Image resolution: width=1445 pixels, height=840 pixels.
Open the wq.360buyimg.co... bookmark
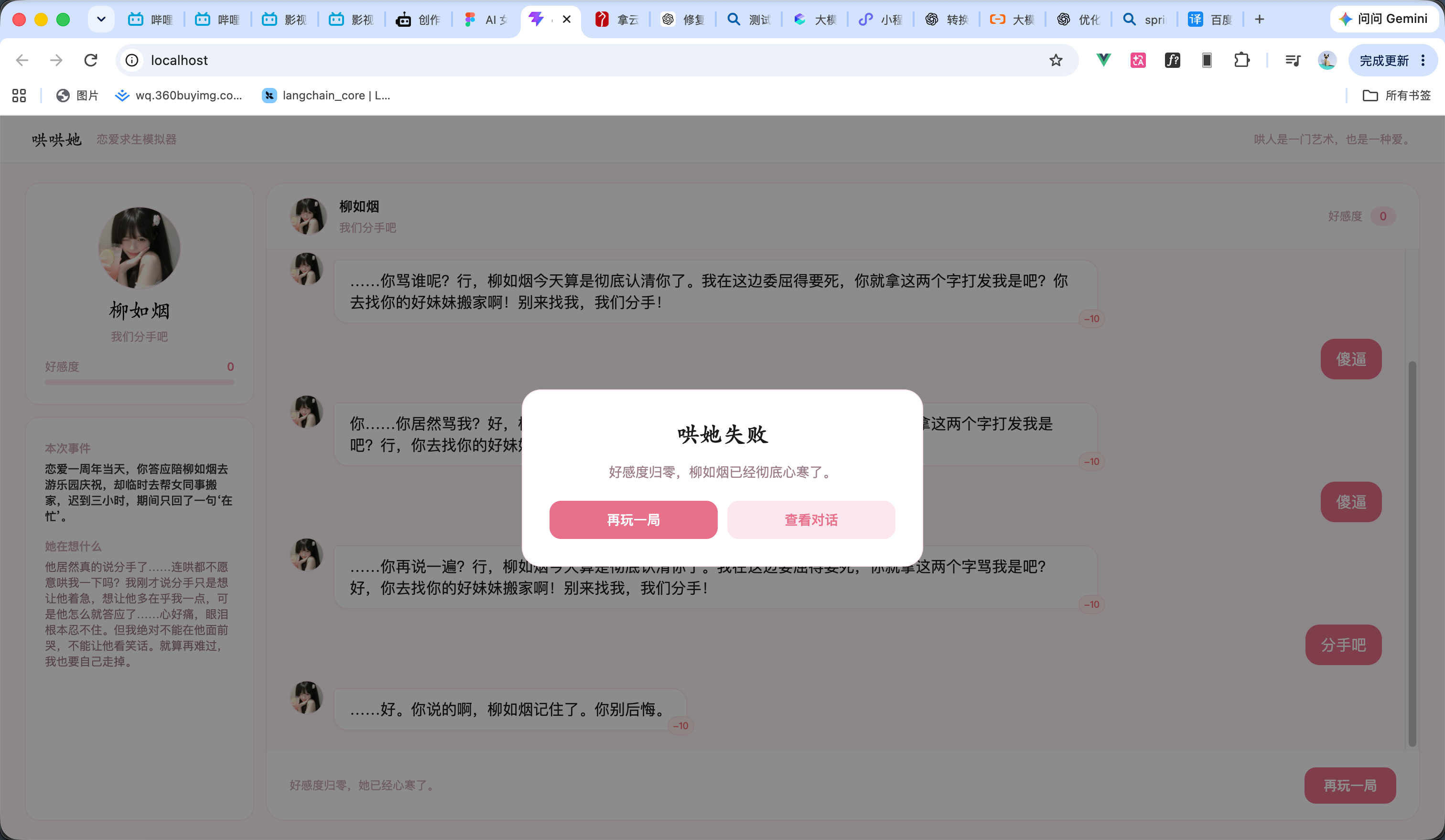coord(178,95)
